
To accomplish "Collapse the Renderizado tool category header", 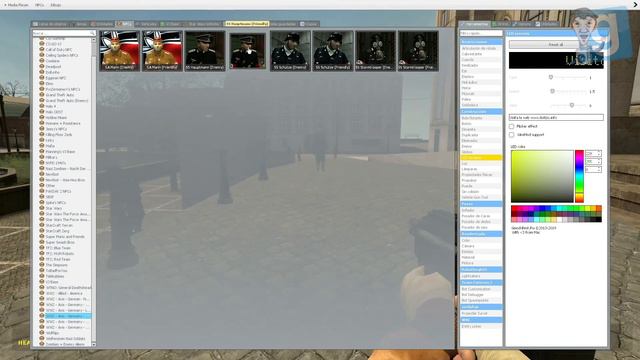I will point(481,234).
